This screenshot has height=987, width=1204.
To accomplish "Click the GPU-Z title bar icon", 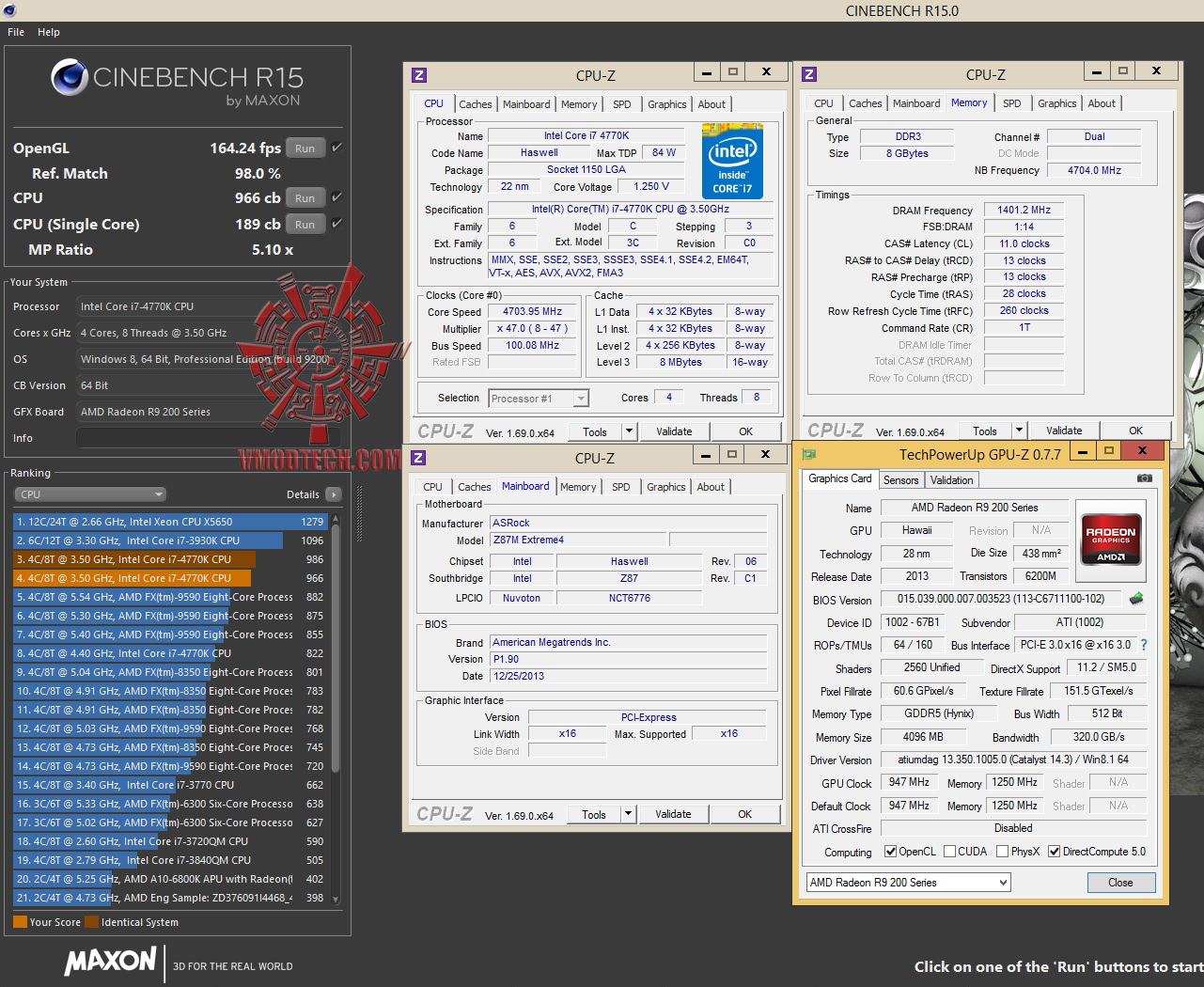I will coord(808,454).
